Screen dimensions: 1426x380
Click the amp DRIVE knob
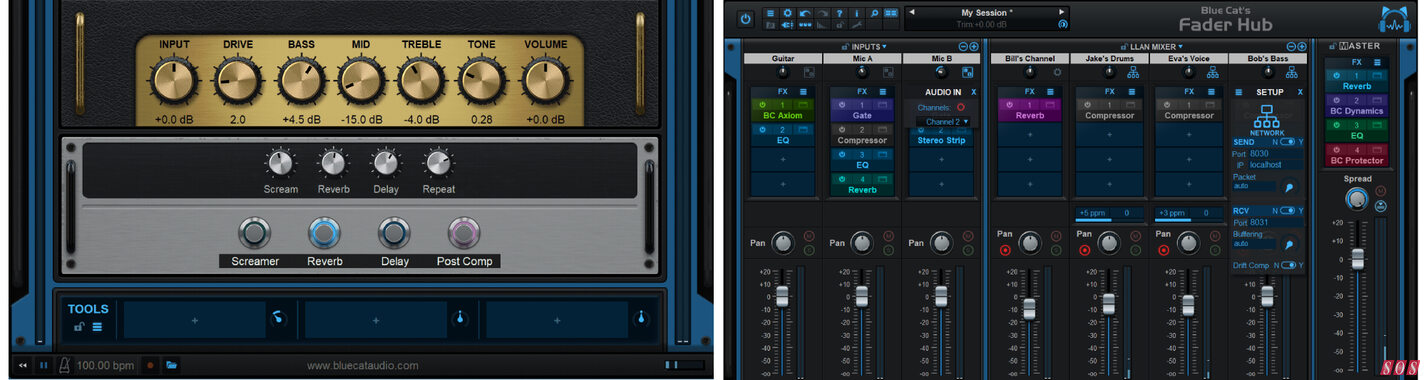[238, 82]
